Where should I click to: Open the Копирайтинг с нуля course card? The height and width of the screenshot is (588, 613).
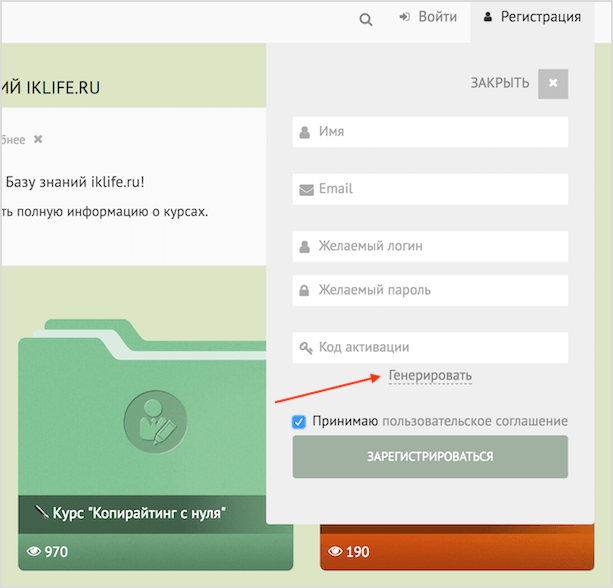point(155,445)
